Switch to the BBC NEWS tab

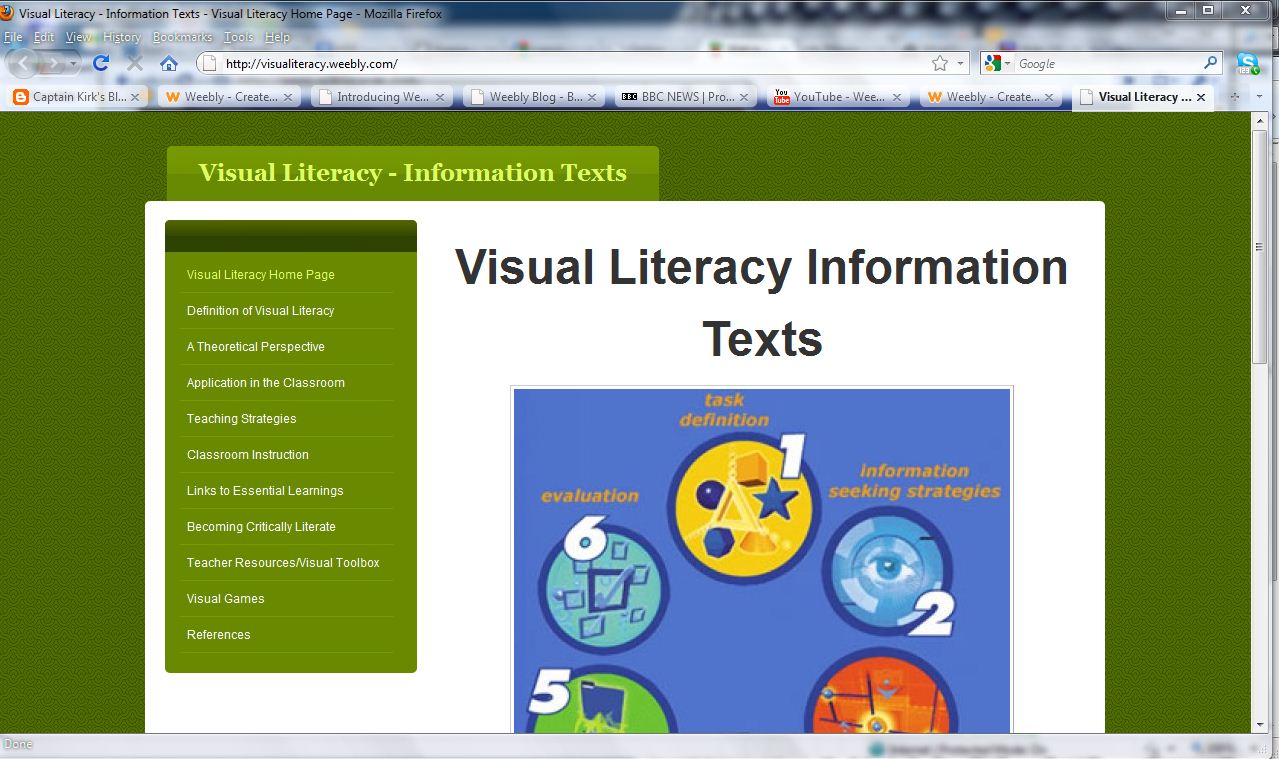[685, 97]
